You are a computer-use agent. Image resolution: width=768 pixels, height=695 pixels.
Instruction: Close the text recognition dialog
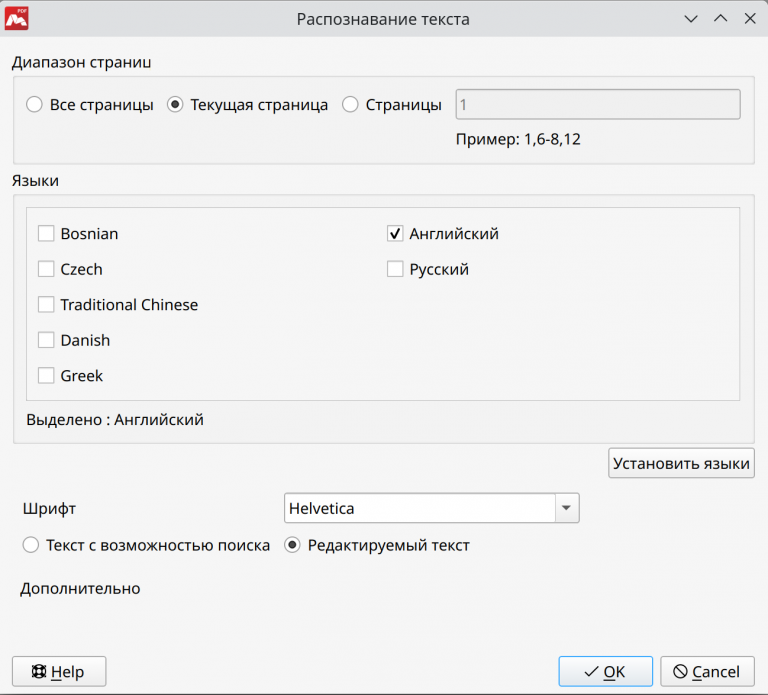click(x=750, y=19)
